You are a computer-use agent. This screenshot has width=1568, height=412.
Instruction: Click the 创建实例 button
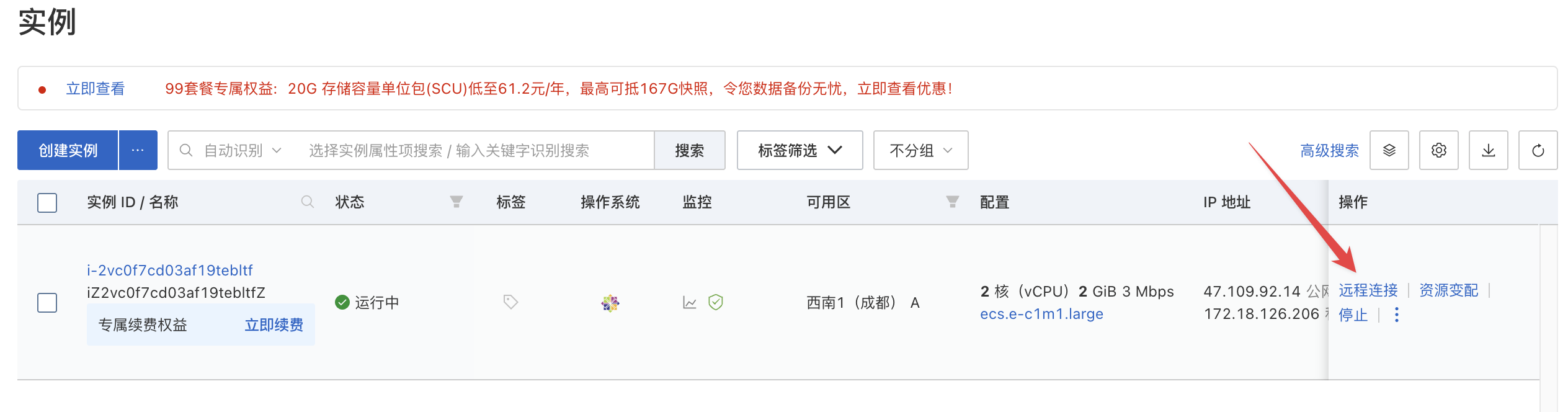tap(67, 150)
